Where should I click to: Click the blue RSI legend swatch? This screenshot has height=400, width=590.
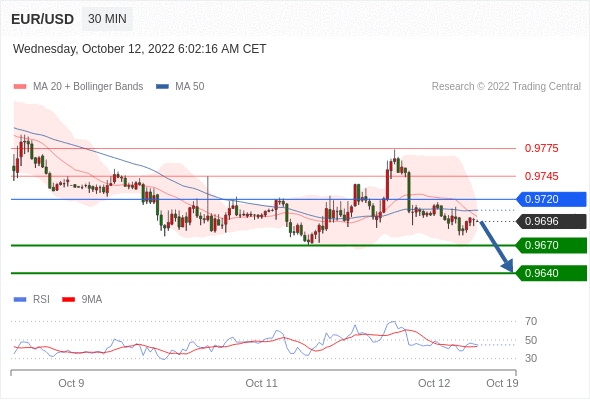[x=20, y=300]
